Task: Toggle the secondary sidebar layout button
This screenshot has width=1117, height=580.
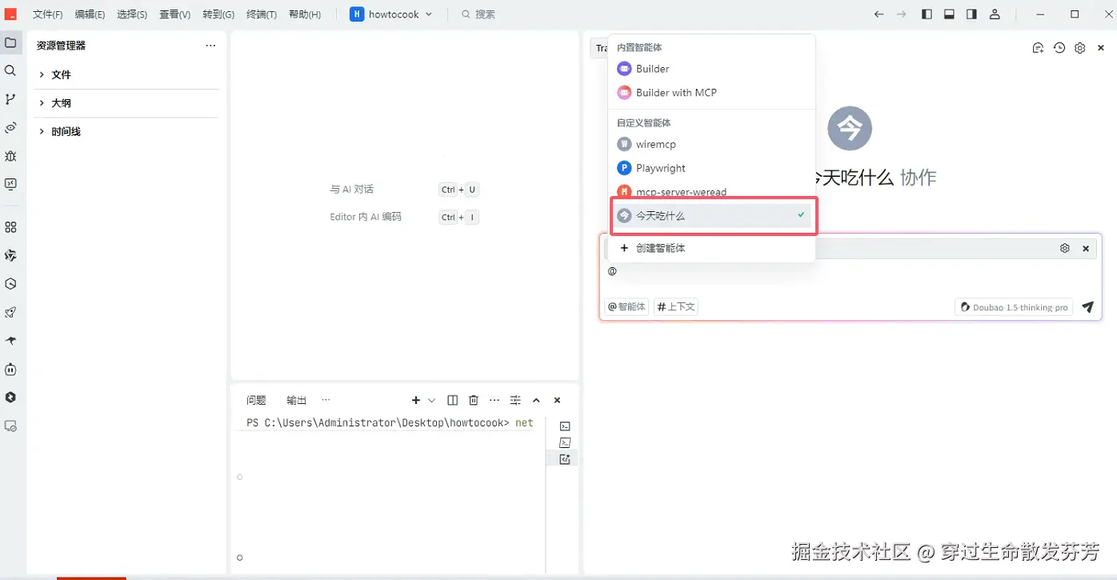Action: [x=972, y=14]
